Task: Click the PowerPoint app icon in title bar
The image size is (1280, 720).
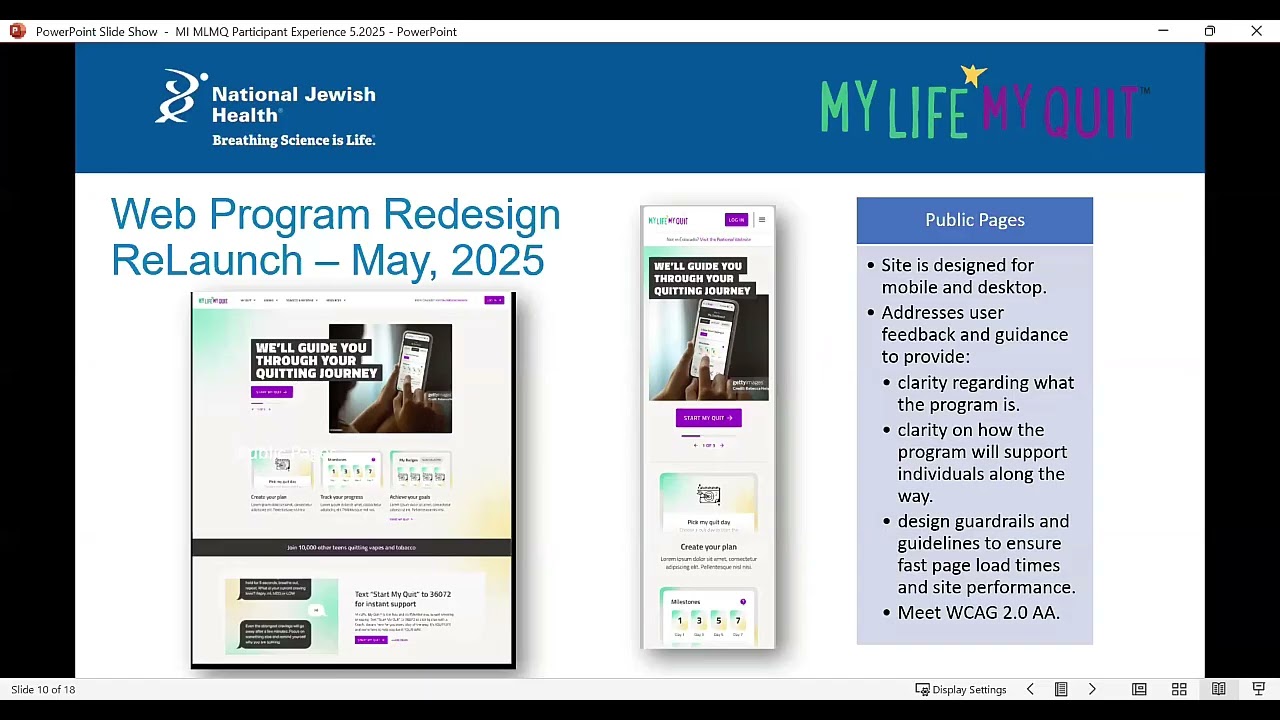Action: [x=17, y=31]
